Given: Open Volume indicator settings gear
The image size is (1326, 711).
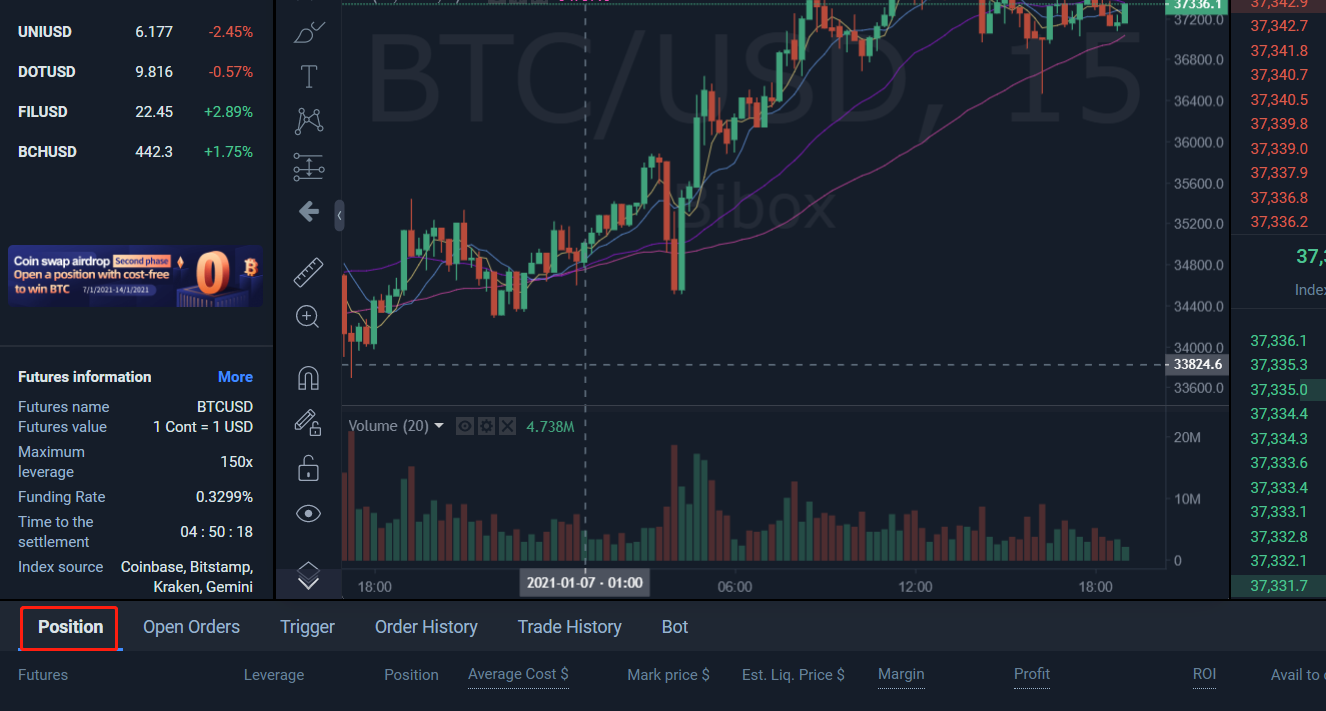Looking at the screenshot, I should click(486, 426).
